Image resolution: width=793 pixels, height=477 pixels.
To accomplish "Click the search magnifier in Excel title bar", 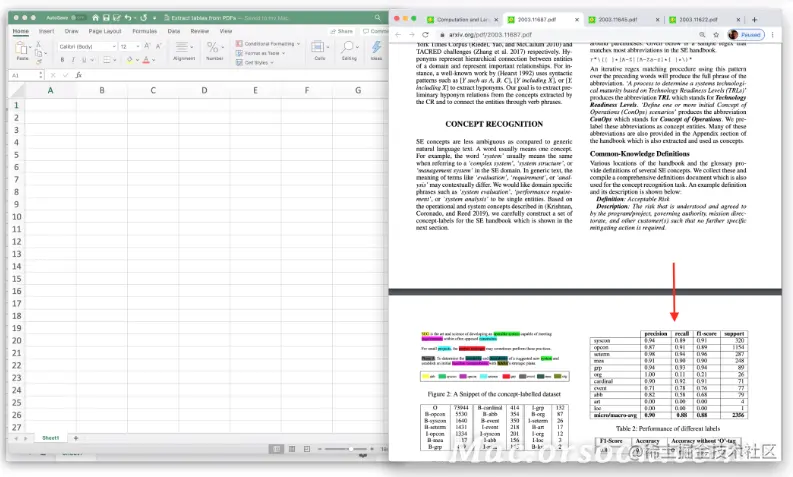I will click(377, 18).
